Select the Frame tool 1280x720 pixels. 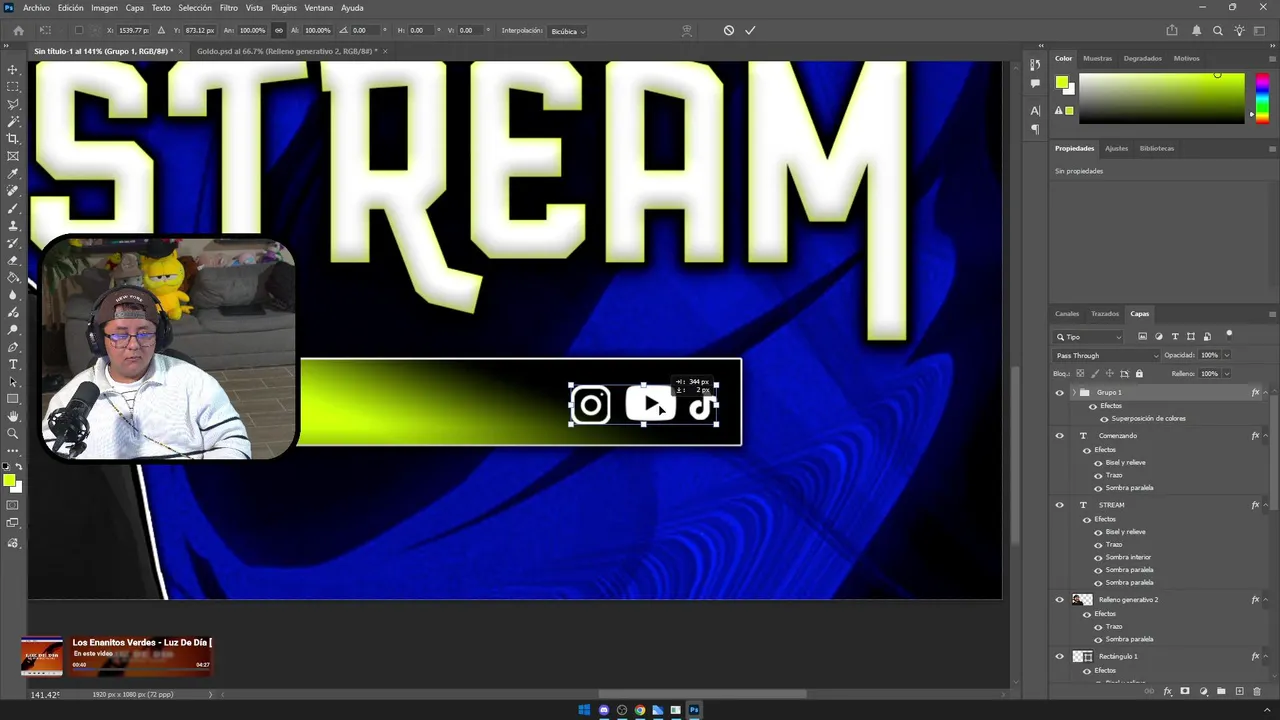tap(13, 156)
